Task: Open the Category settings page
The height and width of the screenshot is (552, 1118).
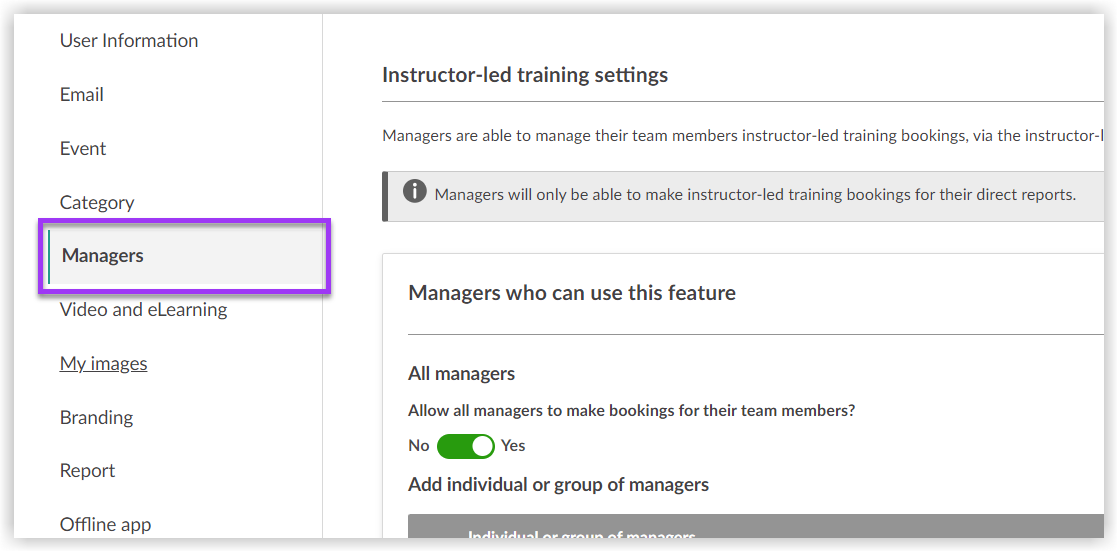Action: (97, 203)
